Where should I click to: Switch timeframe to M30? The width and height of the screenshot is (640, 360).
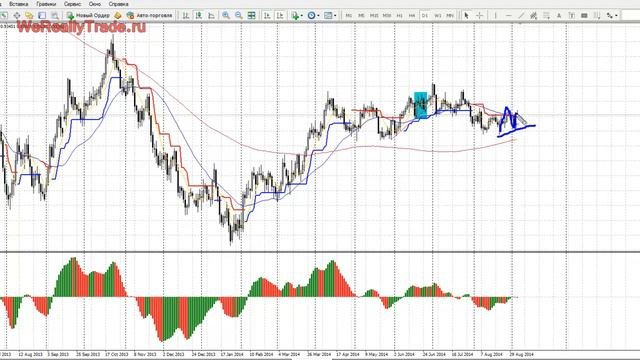[387, 16]
